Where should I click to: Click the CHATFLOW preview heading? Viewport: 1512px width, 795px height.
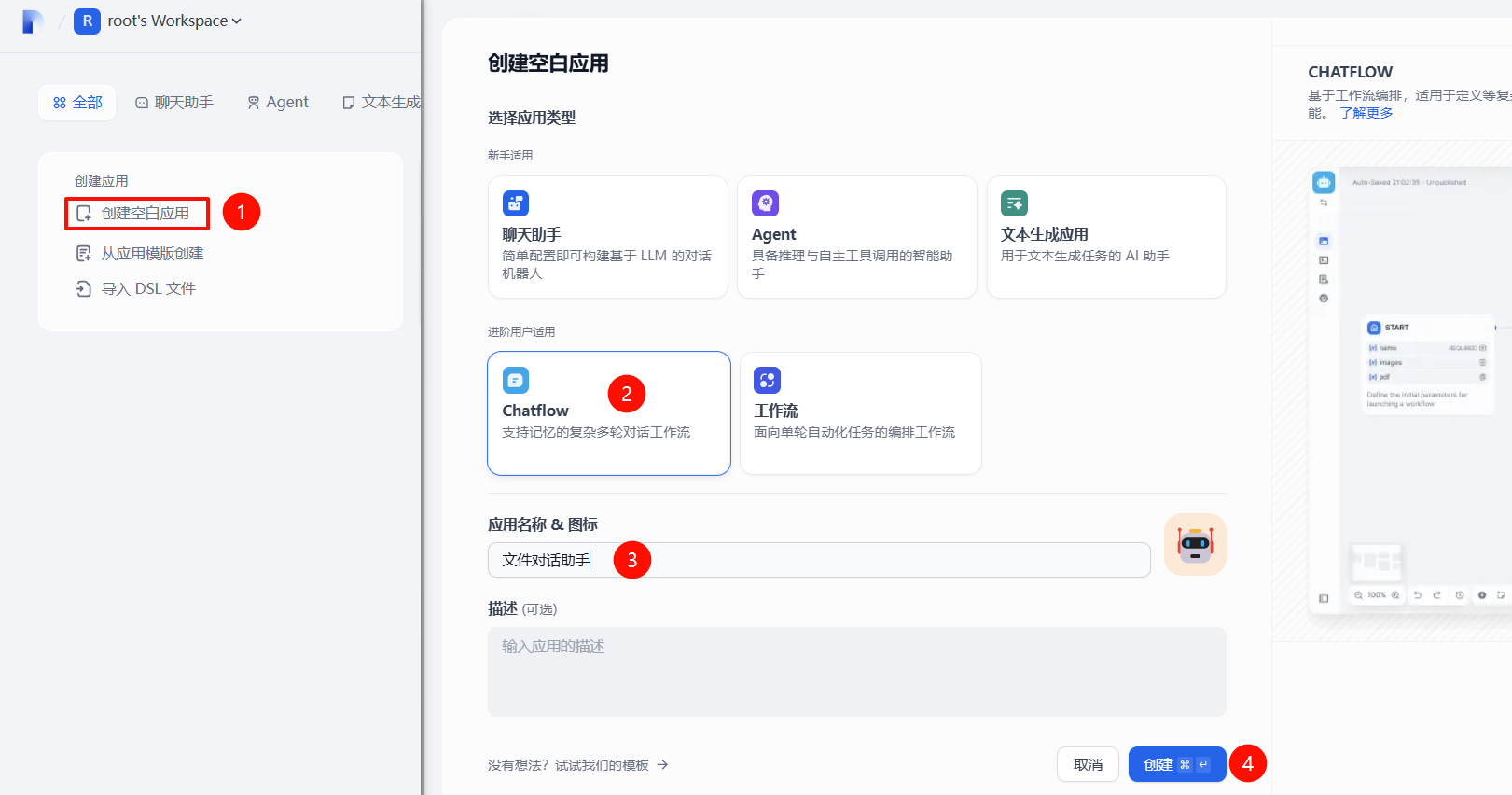click(x=1350, y=72)
